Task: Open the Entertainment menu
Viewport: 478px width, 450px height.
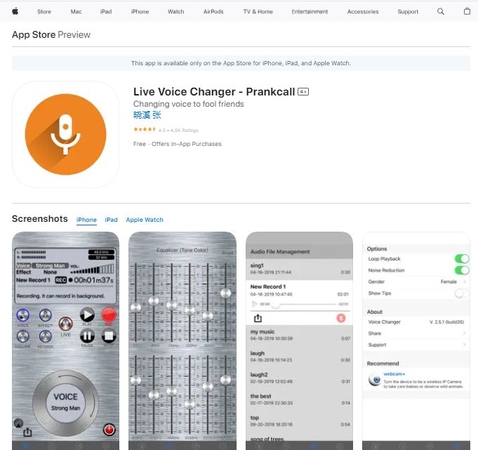Action: pyautogui.click(x=310, y=12)
